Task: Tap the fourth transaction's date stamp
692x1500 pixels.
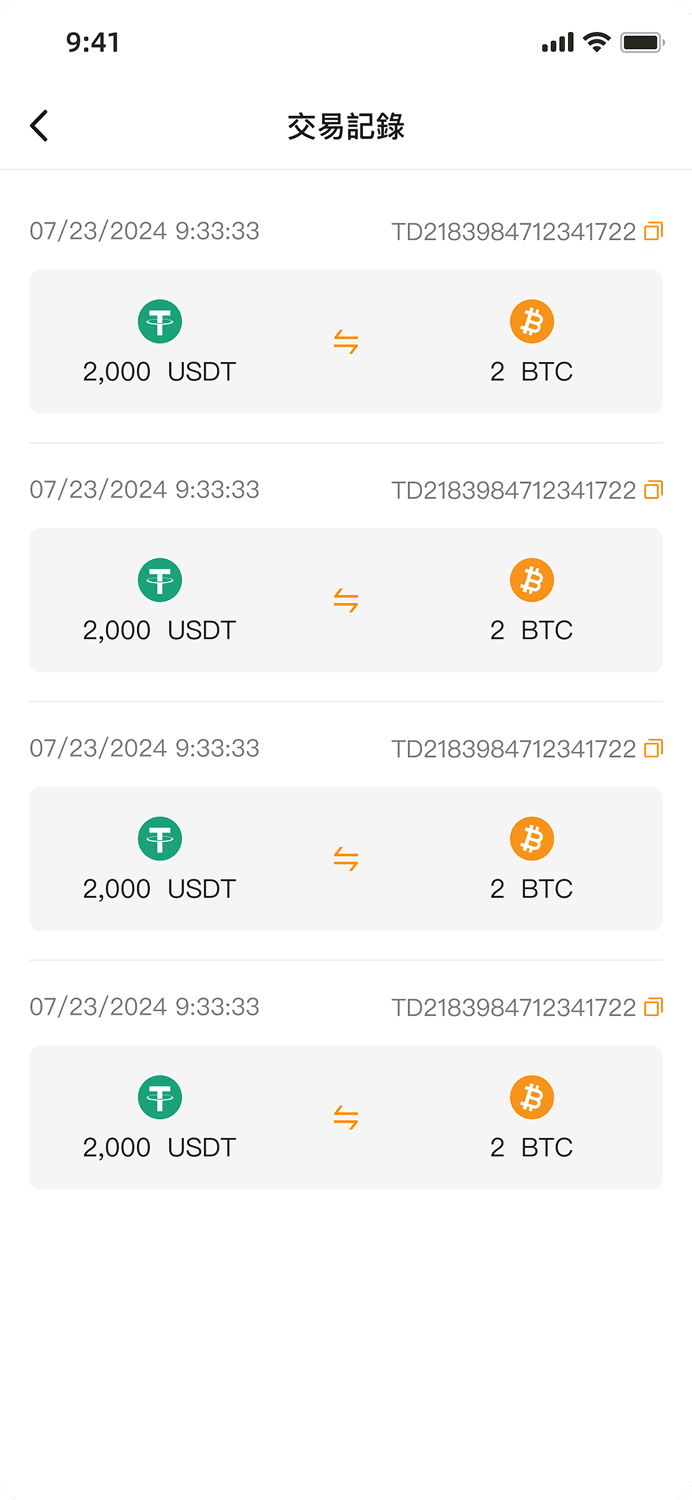Action: [x=144, y=1007]
